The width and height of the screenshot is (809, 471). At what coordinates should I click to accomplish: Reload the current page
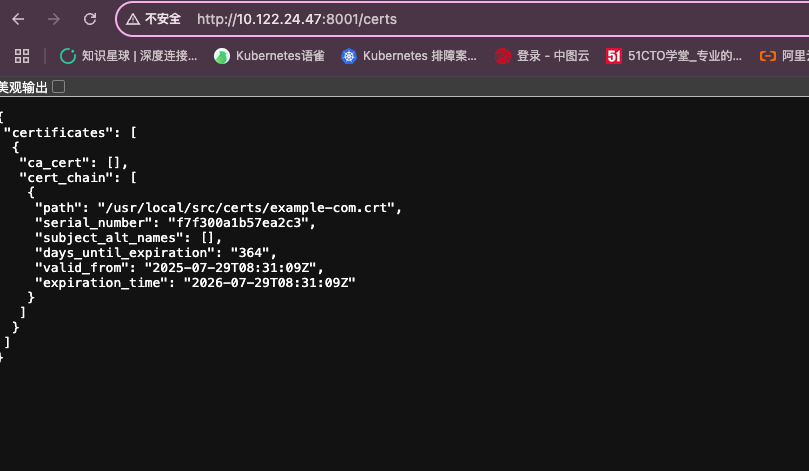click(90, 19)
